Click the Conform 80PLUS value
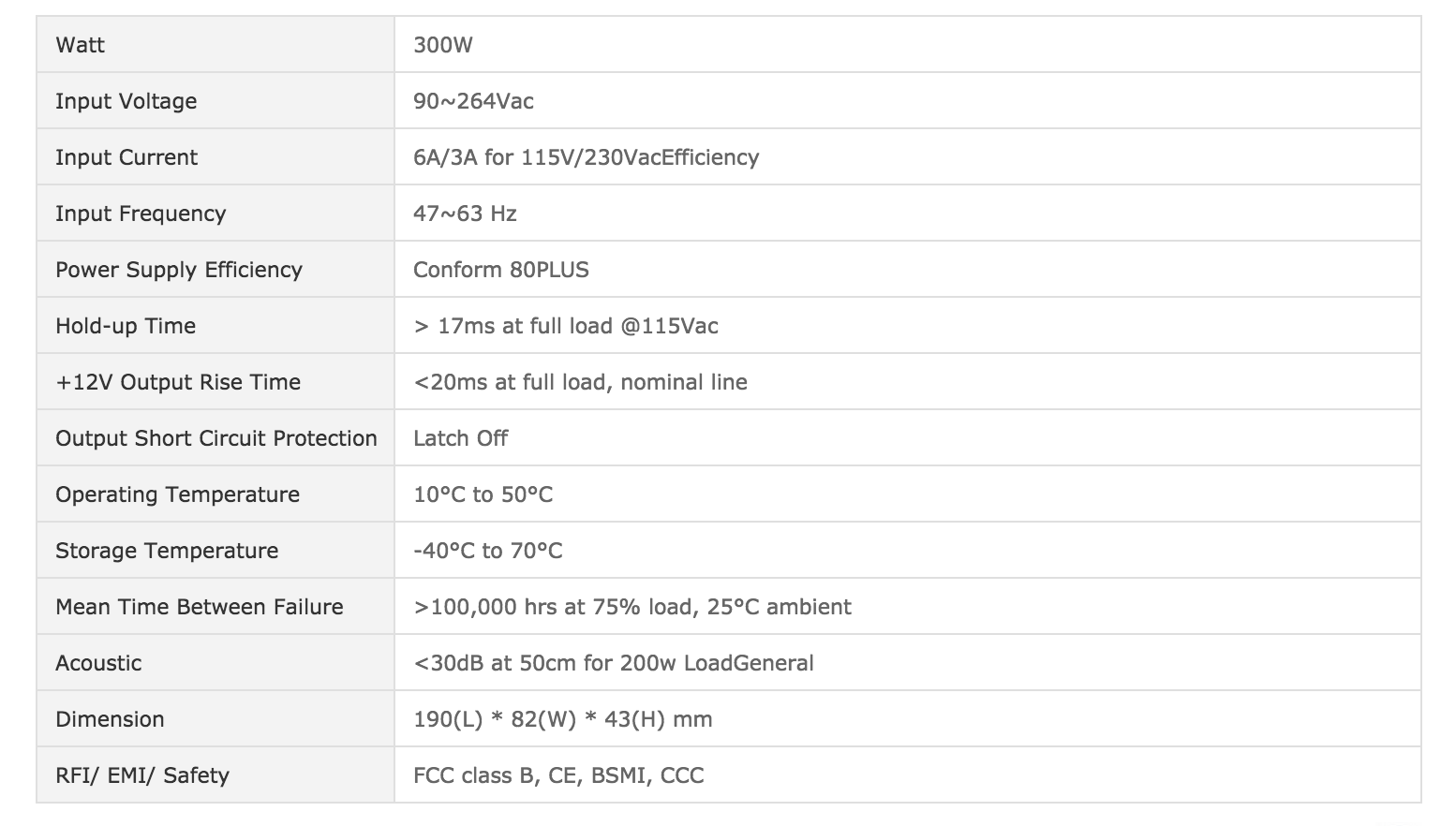1456x826 pixels. (501, 270)
